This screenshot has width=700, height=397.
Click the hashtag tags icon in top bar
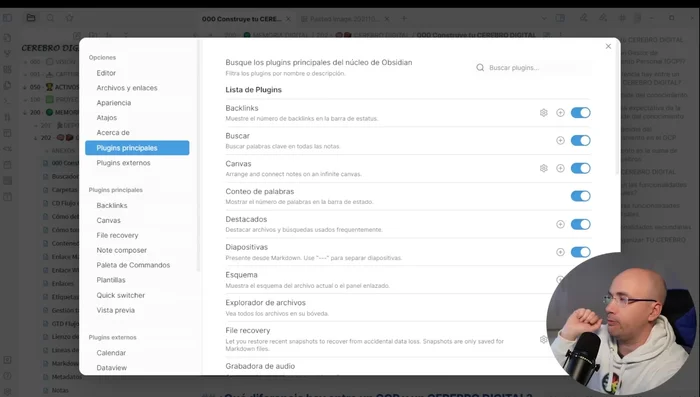[622, 18]
